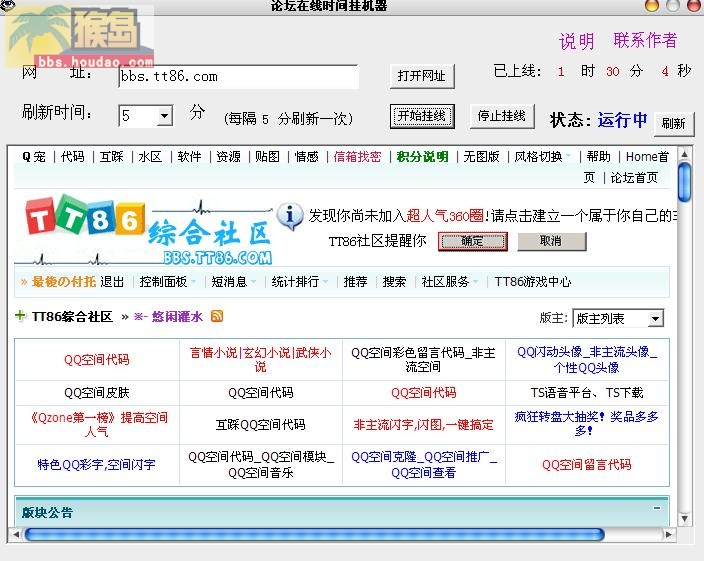
Task: Click the 悠闲灌水 breadcrumb link
Action: point(177,316)
